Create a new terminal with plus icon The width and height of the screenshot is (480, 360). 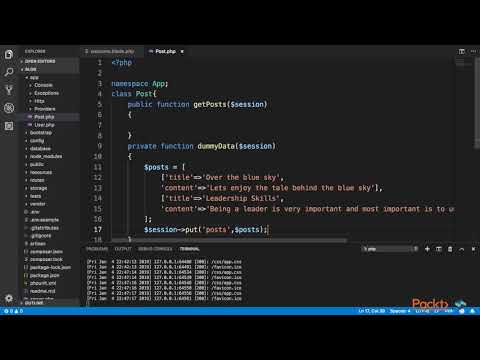[x=427, y=249]
